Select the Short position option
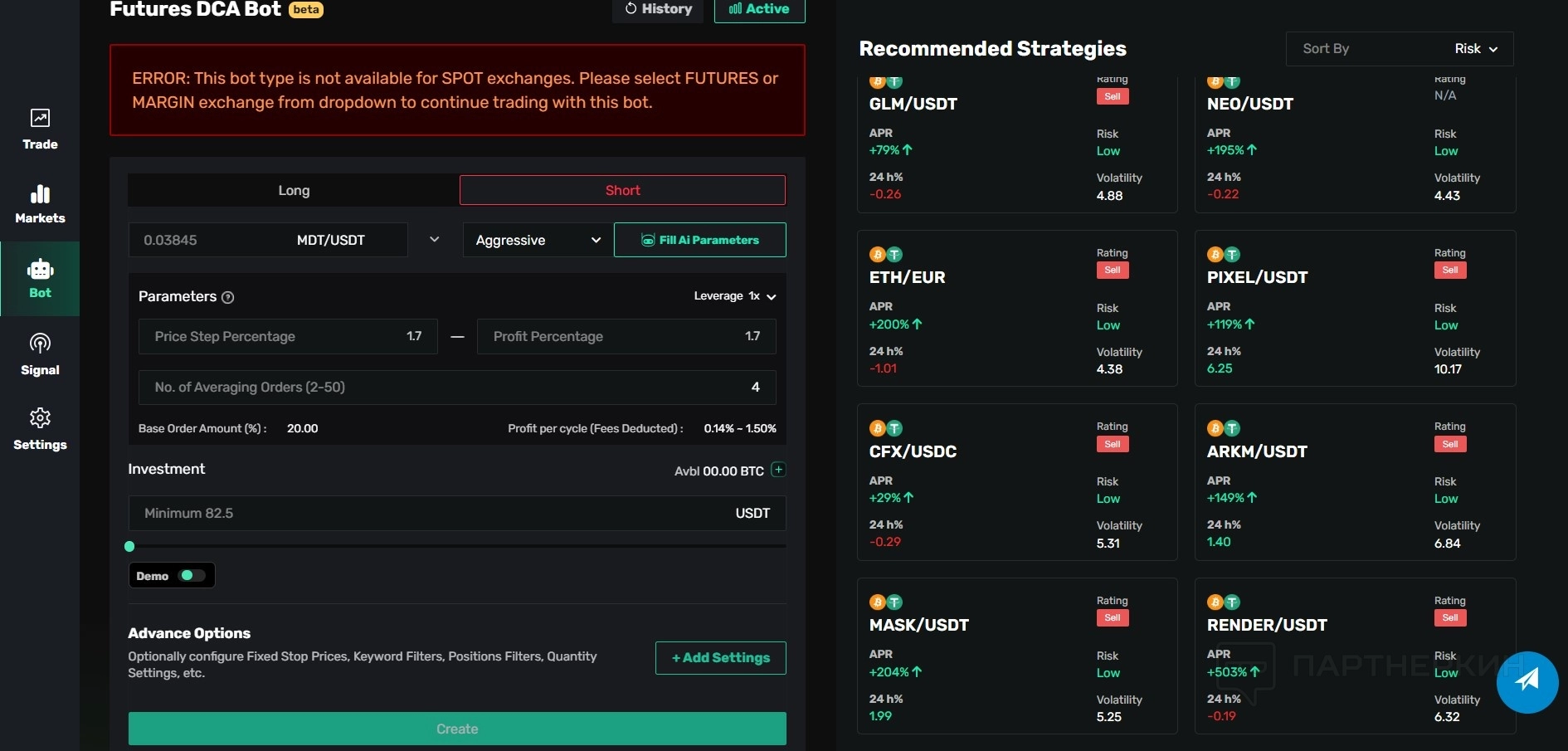This screenshot has width=1568, height=751. click(622, 190)
